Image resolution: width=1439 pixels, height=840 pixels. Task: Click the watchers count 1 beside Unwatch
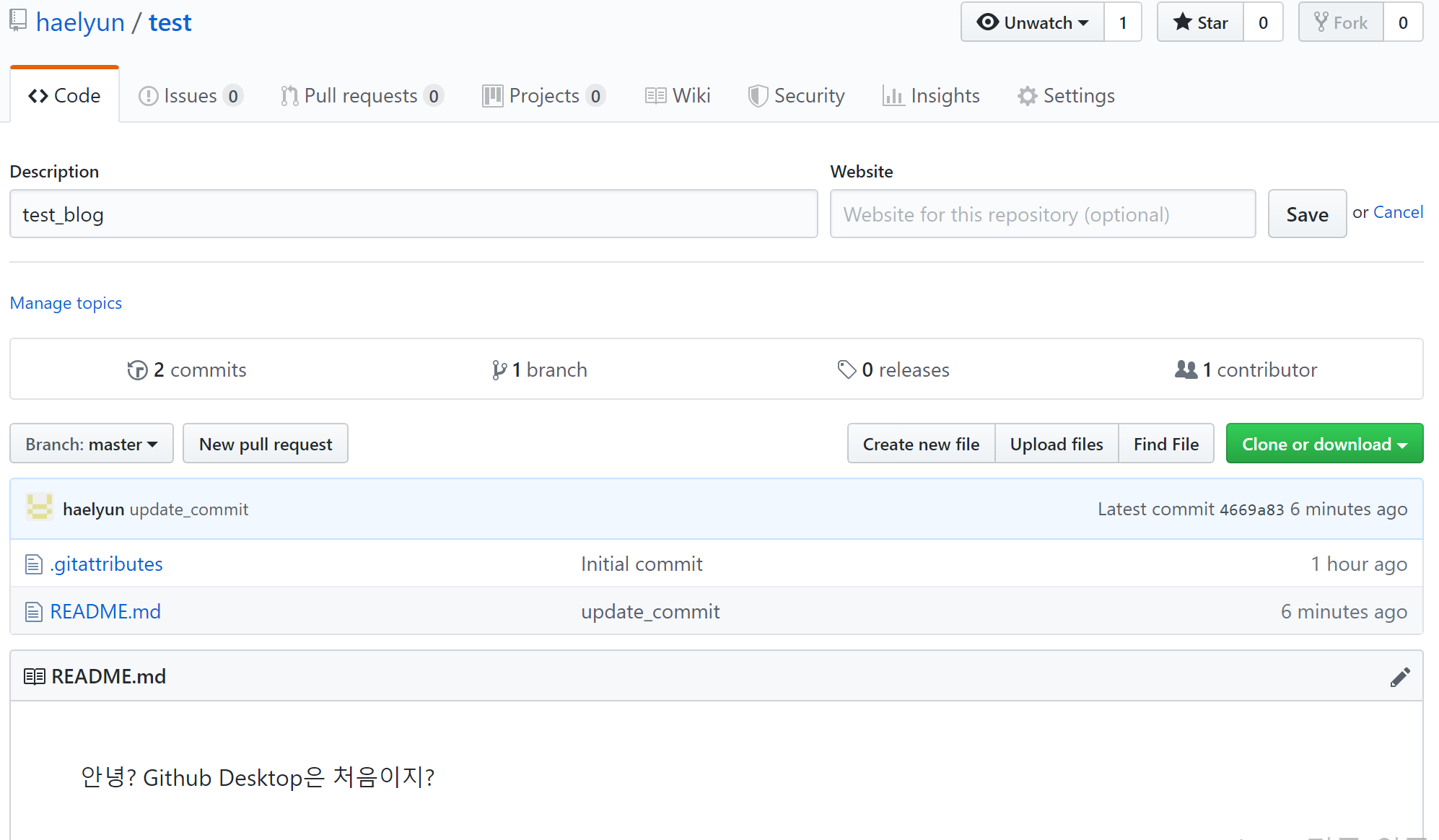(x=1123, y=22)
